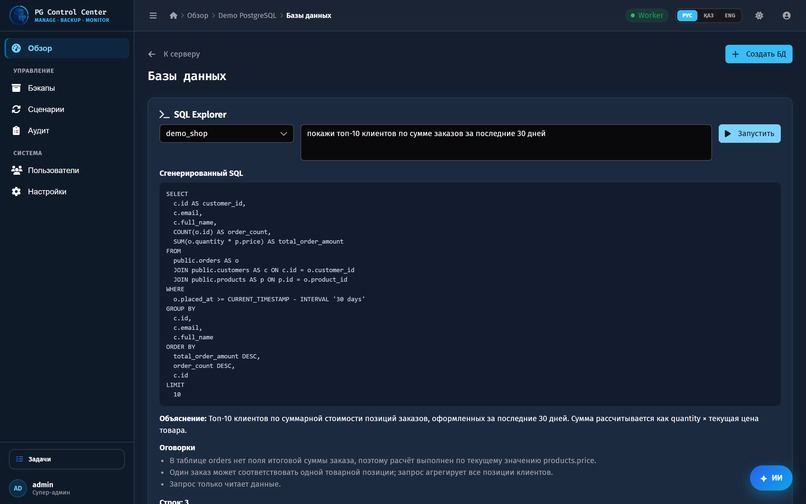This screenshot has width=806, height=504.
Task: Click the Настройки gear icon in sidebar
Action: pyautogui.click(x=16, y=191)
